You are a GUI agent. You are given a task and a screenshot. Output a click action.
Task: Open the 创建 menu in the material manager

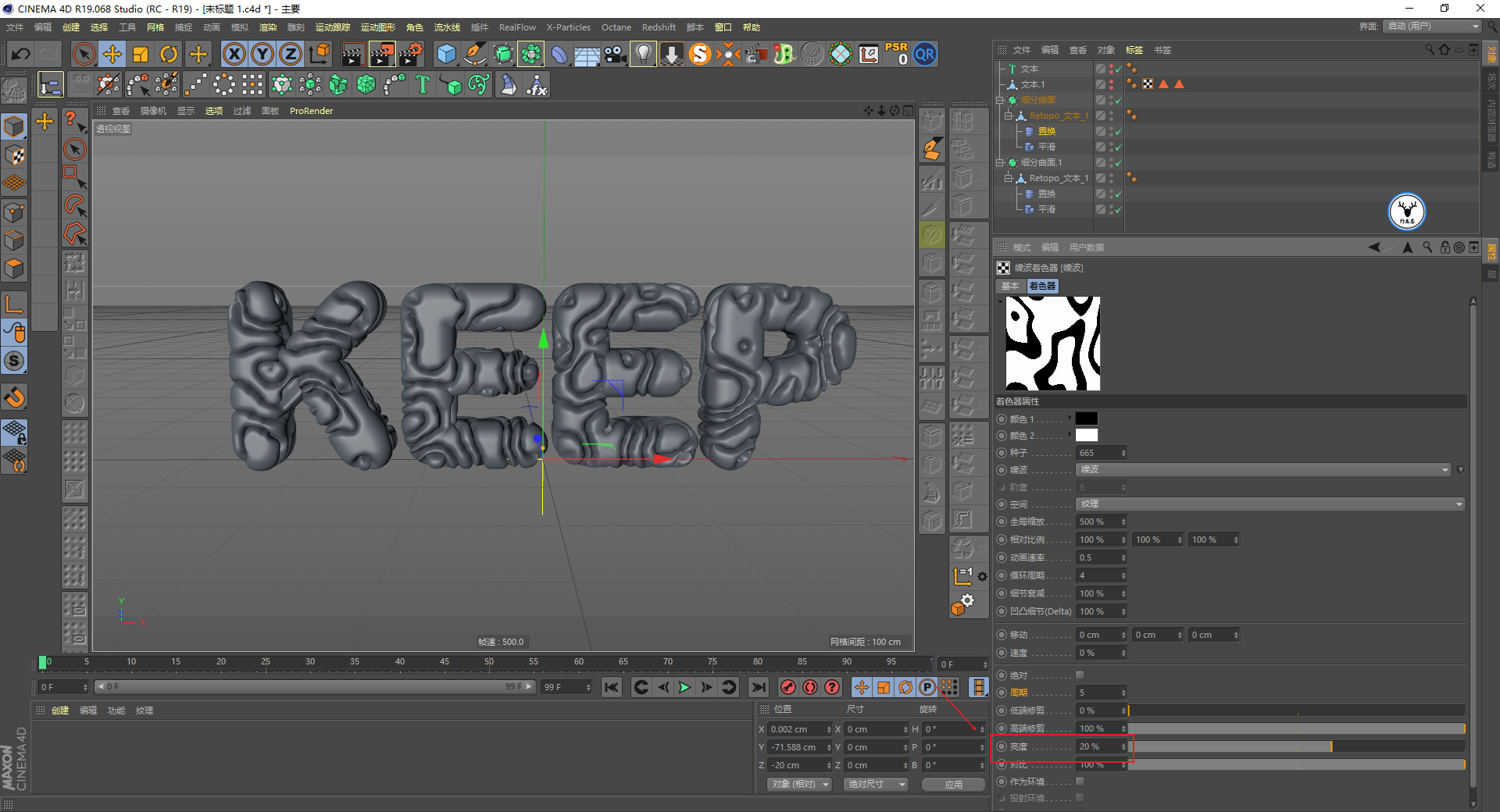(x=60, y=710)
